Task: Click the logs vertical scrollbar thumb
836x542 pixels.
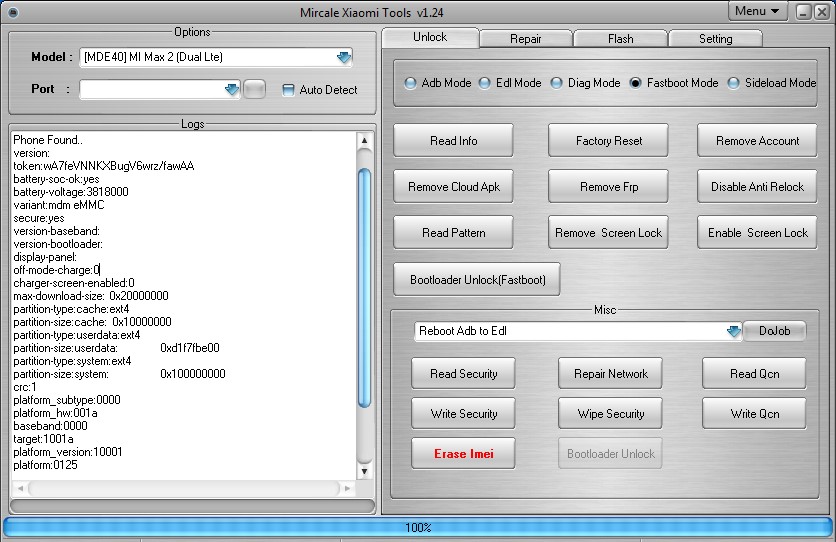Action: 365,288
